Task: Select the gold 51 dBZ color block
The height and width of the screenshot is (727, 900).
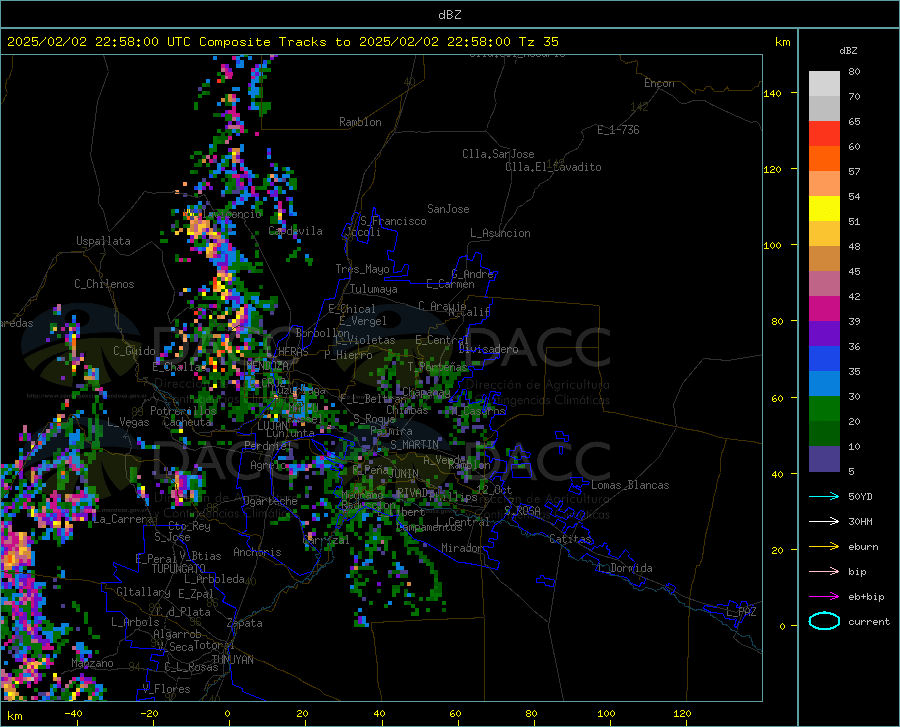Action: point(824,234)
